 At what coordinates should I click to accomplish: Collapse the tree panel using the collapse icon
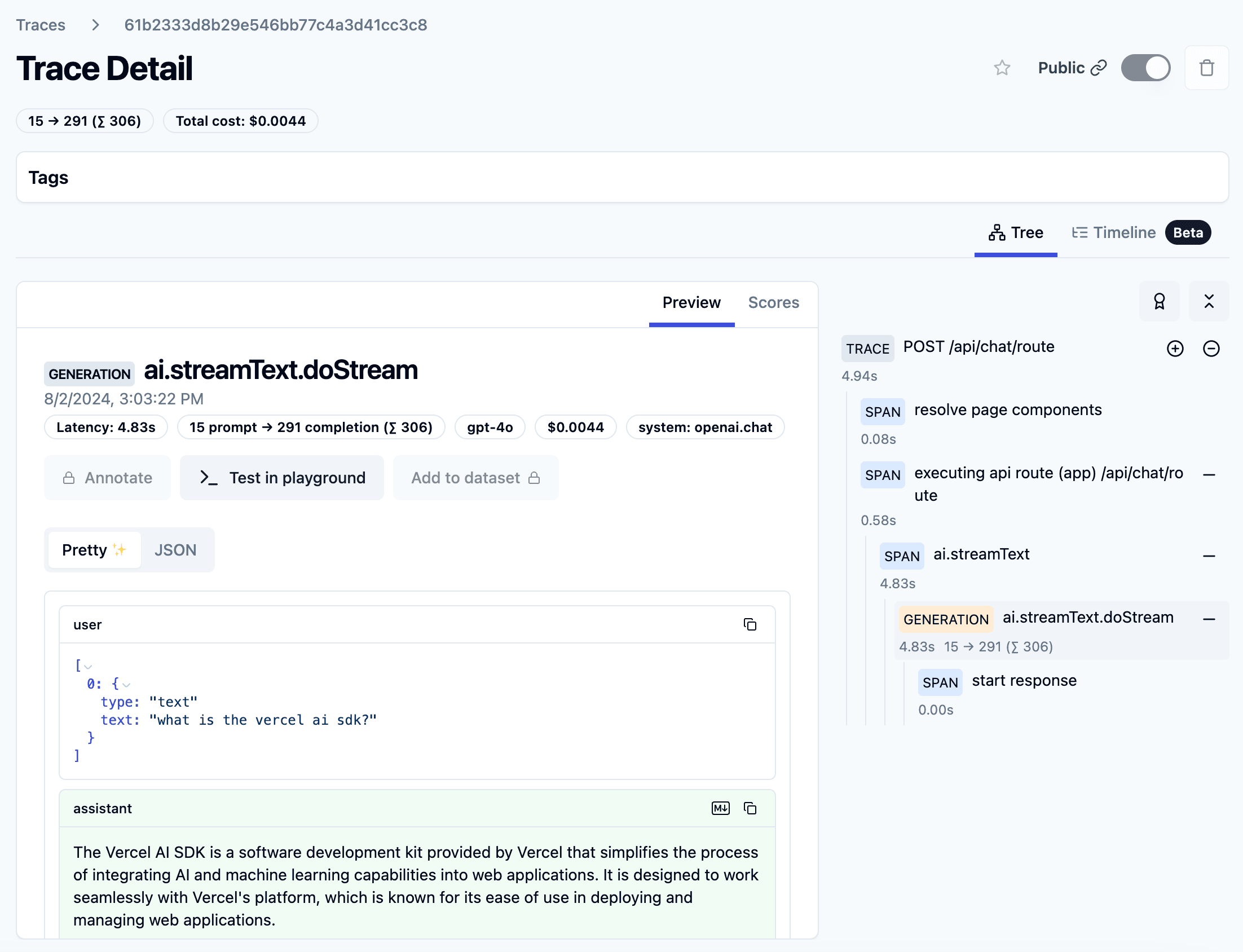click(x=1209, y=301)
